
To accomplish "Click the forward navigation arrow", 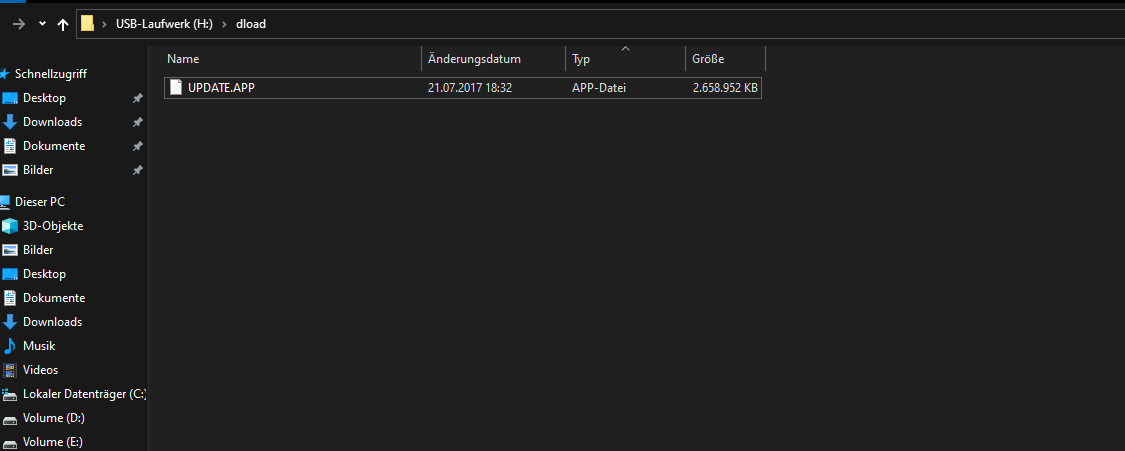I will [x=19, y=24].
